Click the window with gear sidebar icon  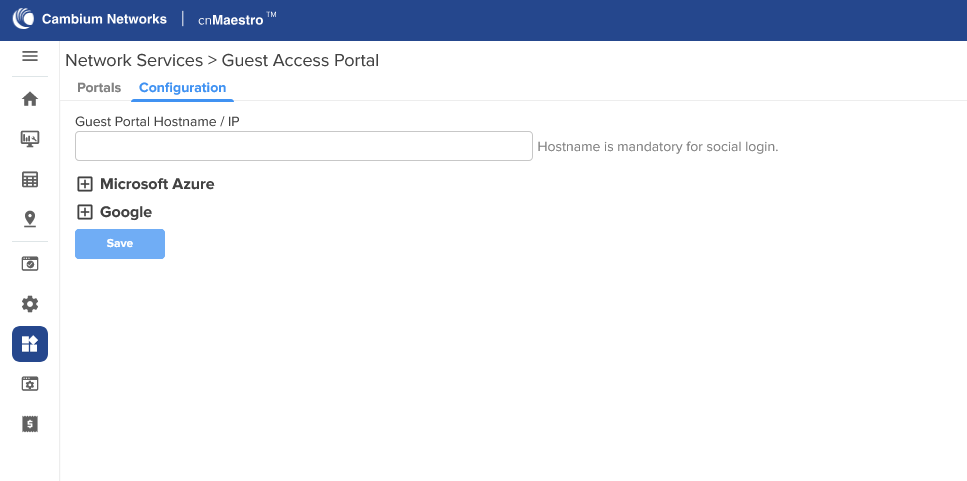30,384
